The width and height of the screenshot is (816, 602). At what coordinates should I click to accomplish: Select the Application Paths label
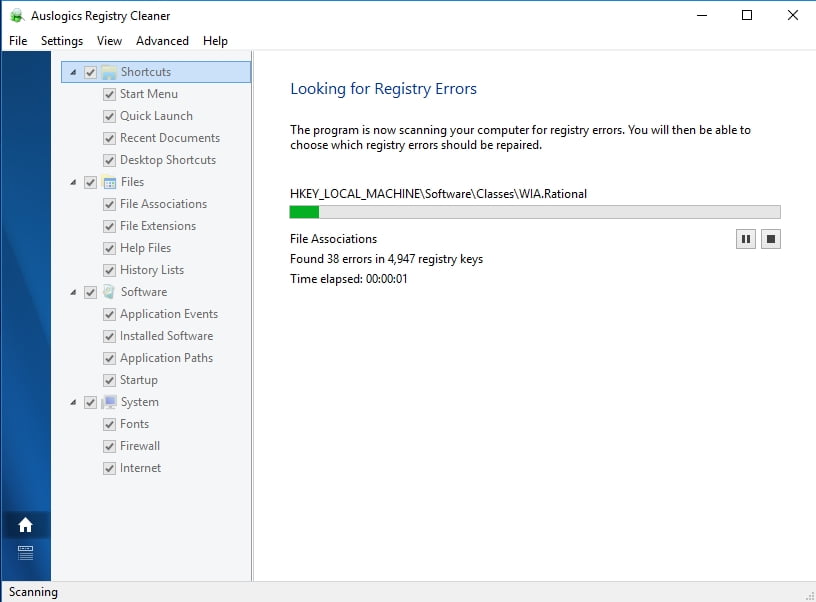(167, 358)
